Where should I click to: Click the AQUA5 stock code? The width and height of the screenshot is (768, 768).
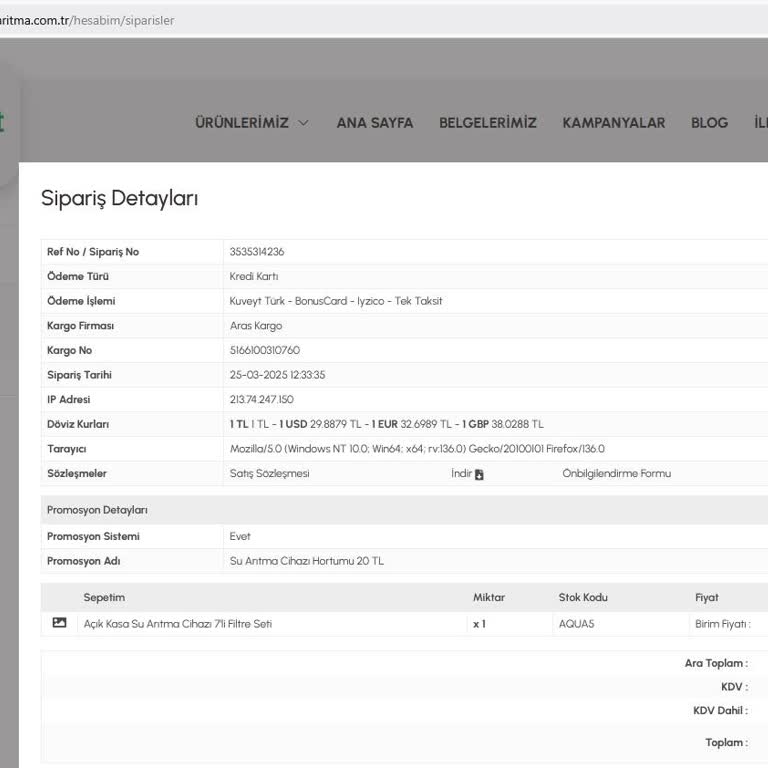click(x=576, y=624)
